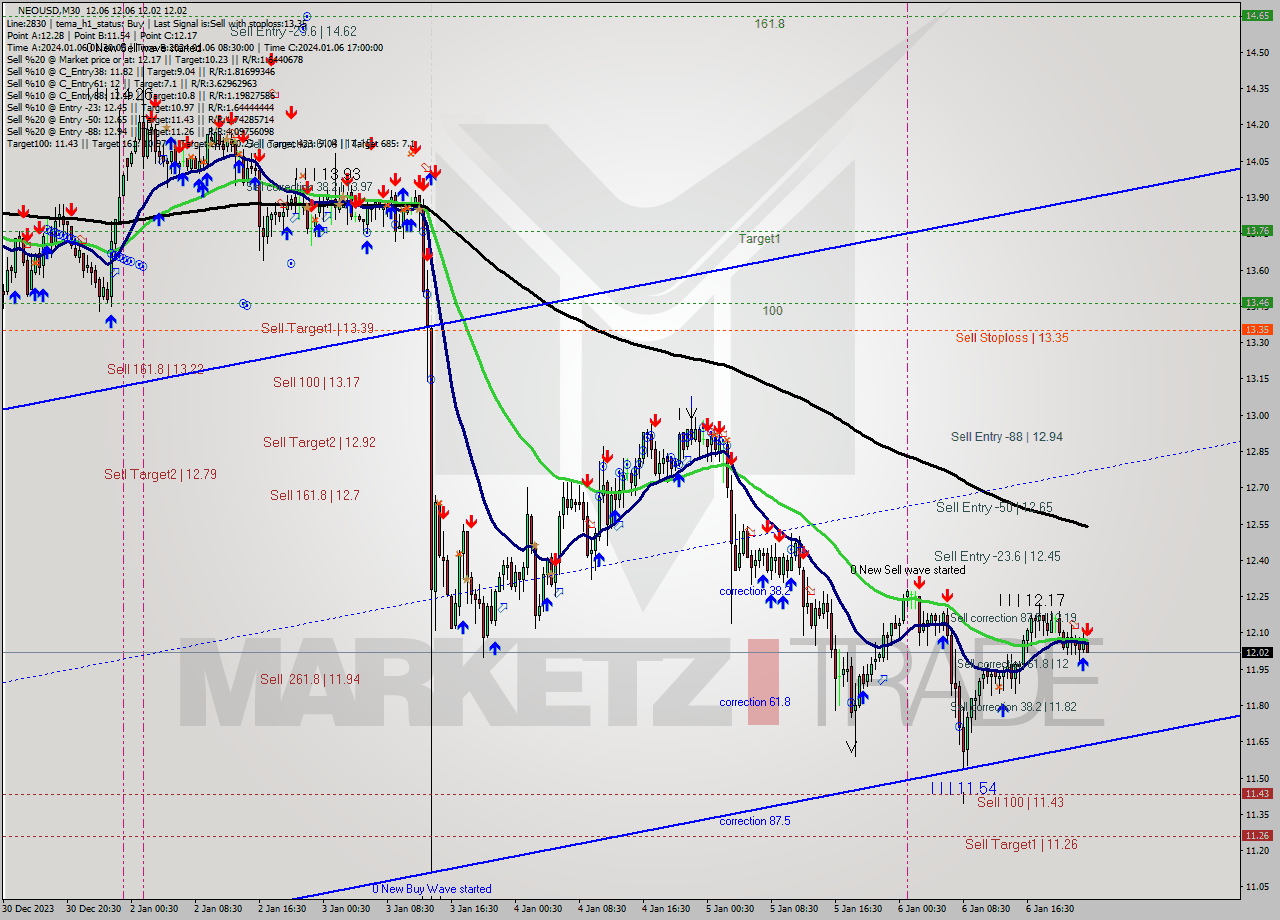Click the 12.55 price axis value

click(x=1256, y=524)
